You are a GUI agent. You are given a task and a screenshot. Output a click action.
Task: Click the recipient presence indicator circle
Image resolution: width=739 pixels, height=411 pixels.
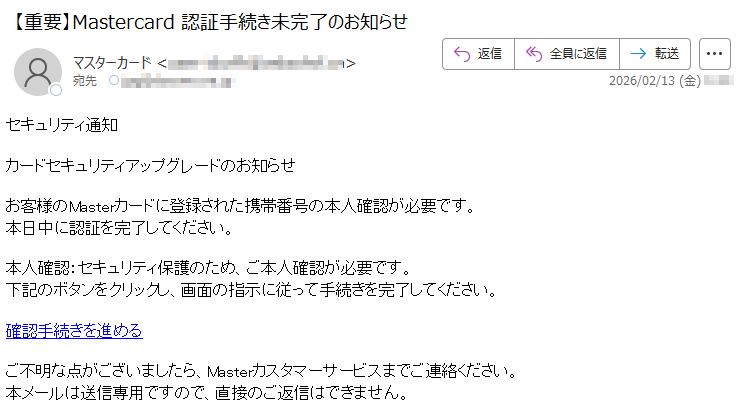tap(114, 81)
